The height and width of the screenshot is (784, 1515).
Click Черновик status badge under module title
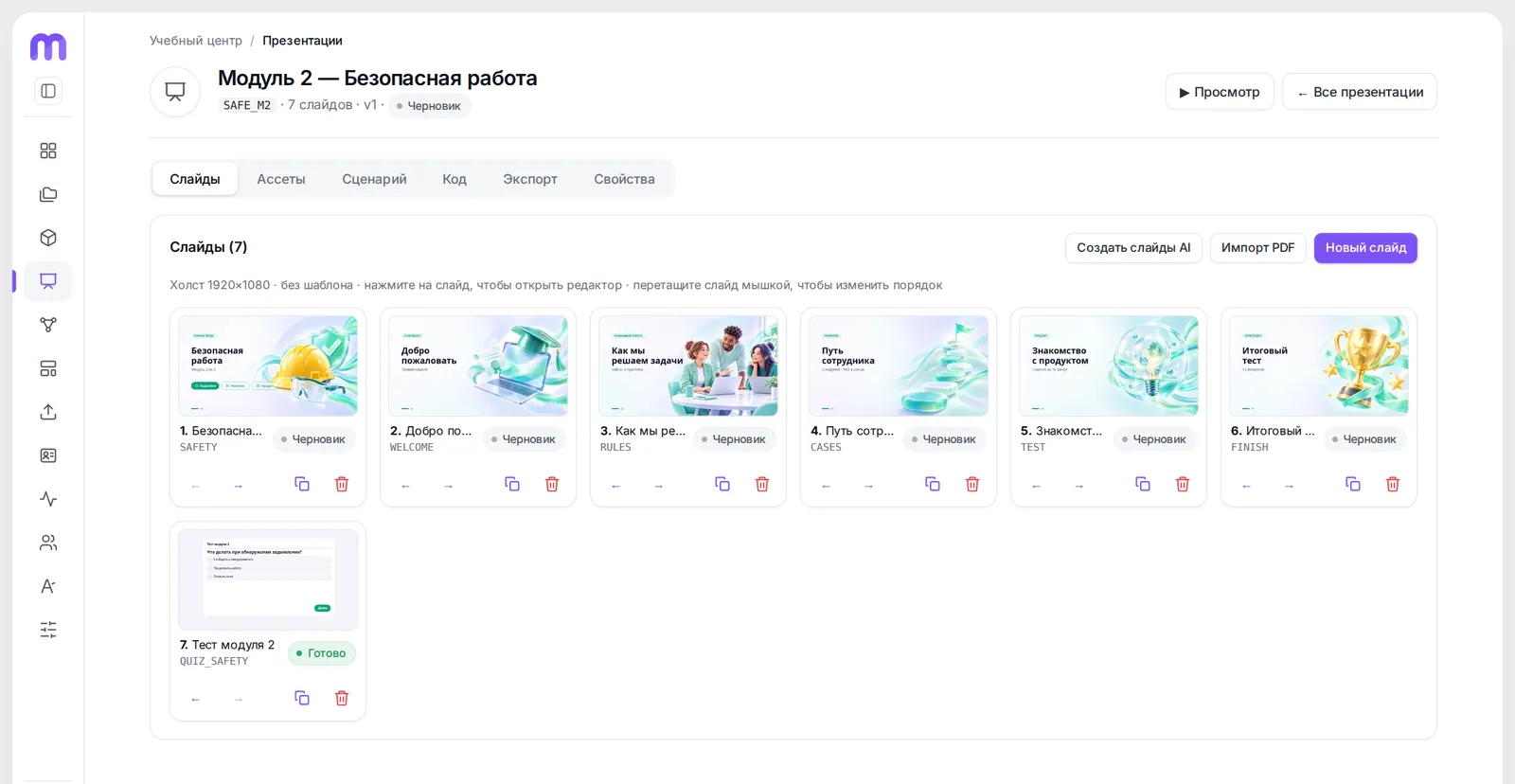429,106
